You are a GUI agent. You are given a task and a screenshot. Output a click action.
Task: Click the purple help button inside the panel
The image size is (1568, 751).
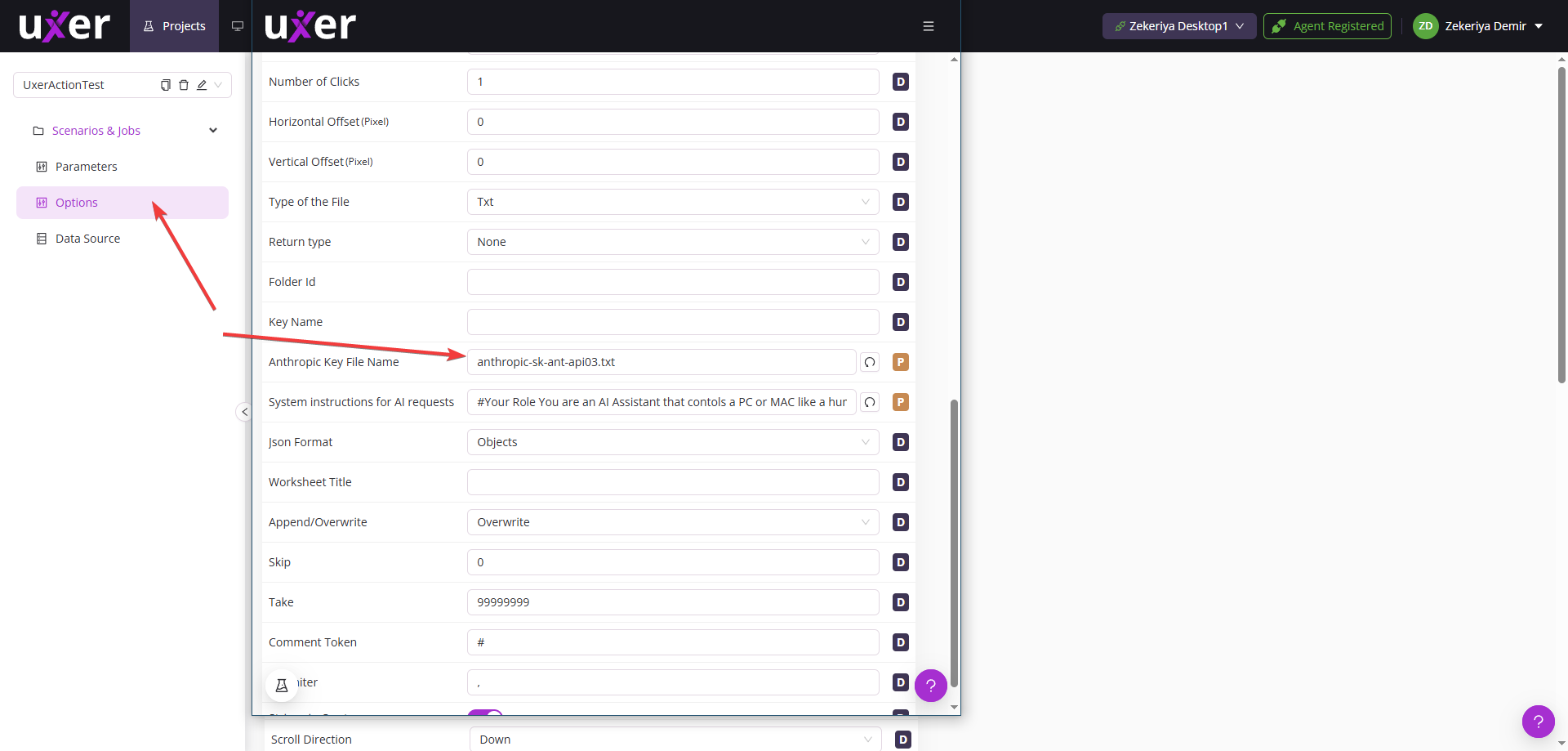point(931,686)
